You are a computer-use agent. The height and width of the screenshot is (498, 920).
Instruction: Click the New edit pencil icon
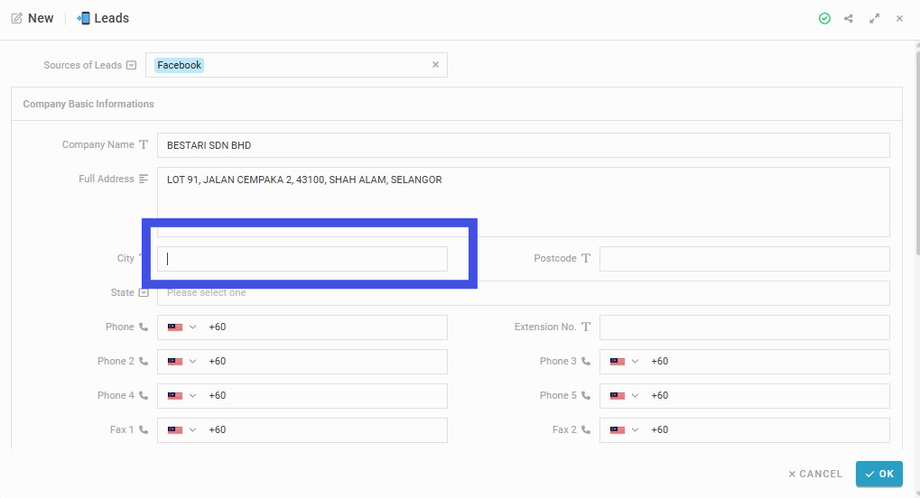(17, 18)
